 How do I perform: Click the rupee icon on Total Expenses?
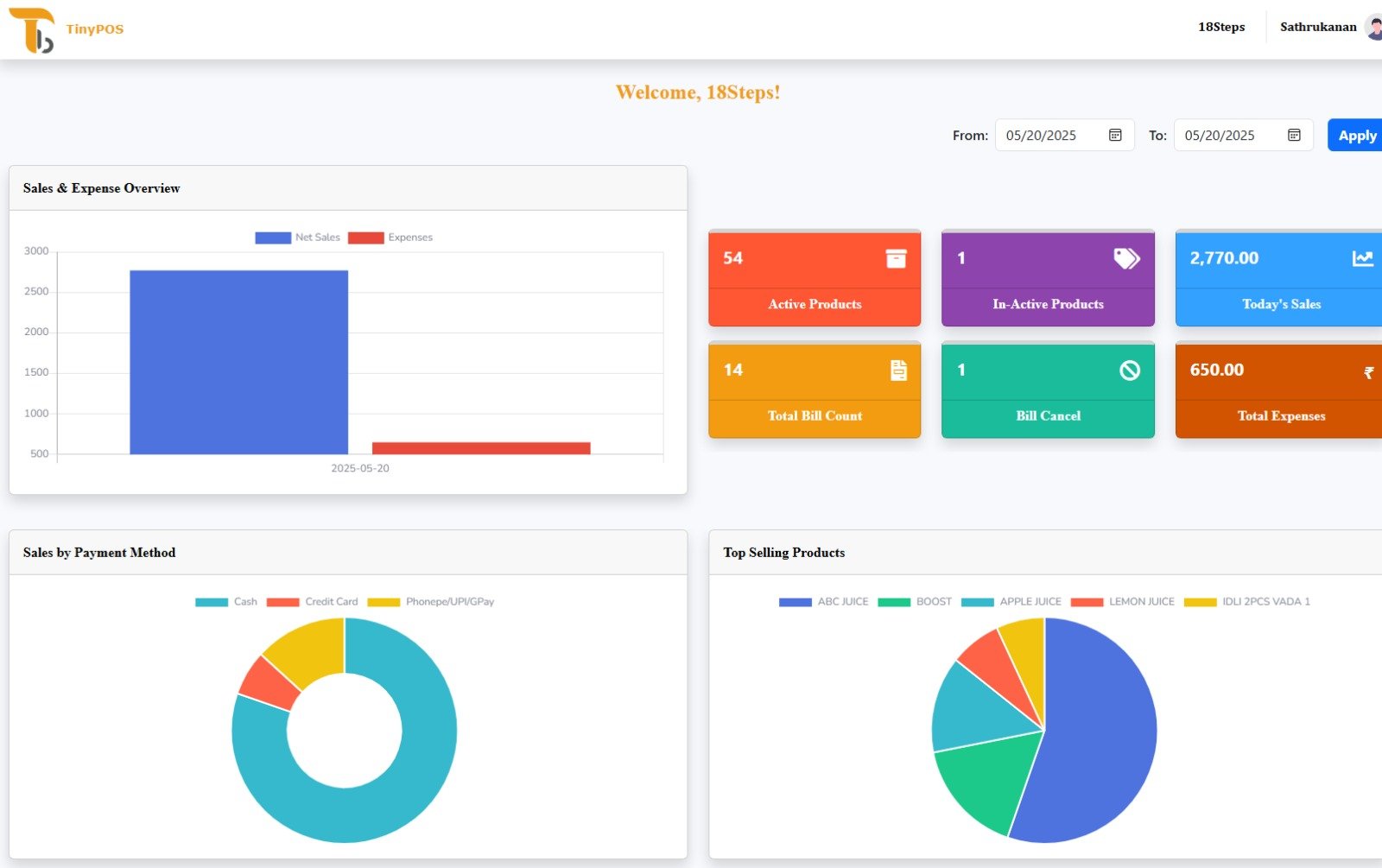(x=1368, y=373)
